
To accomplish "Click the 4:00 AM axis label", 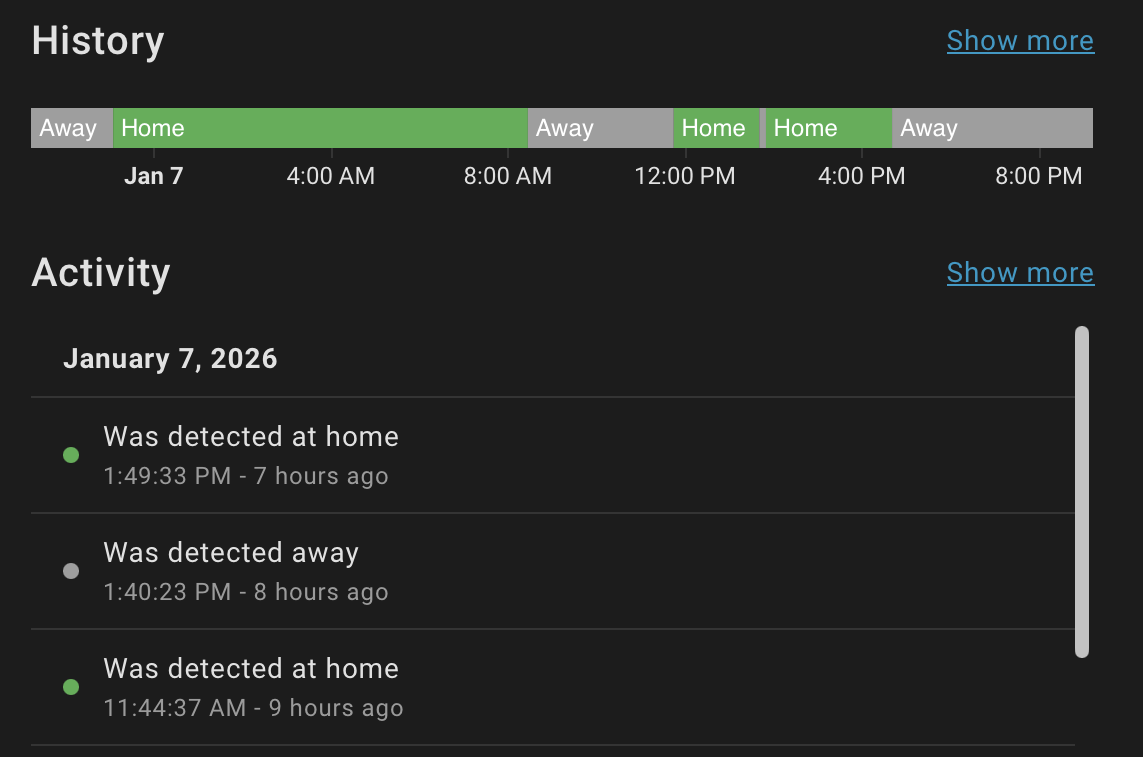I will click(x=331, y=177).
